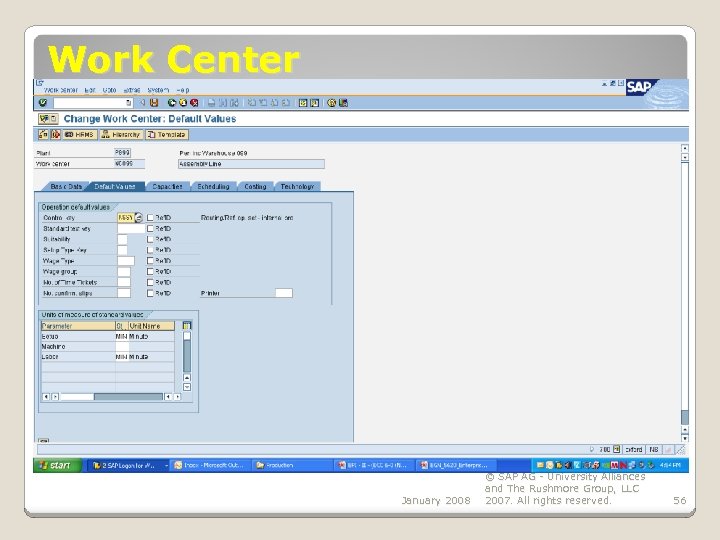Screen dimensions: 720x540
Task: Tick the RefID checkbox for Standard text key
Action: click(150, 228)
